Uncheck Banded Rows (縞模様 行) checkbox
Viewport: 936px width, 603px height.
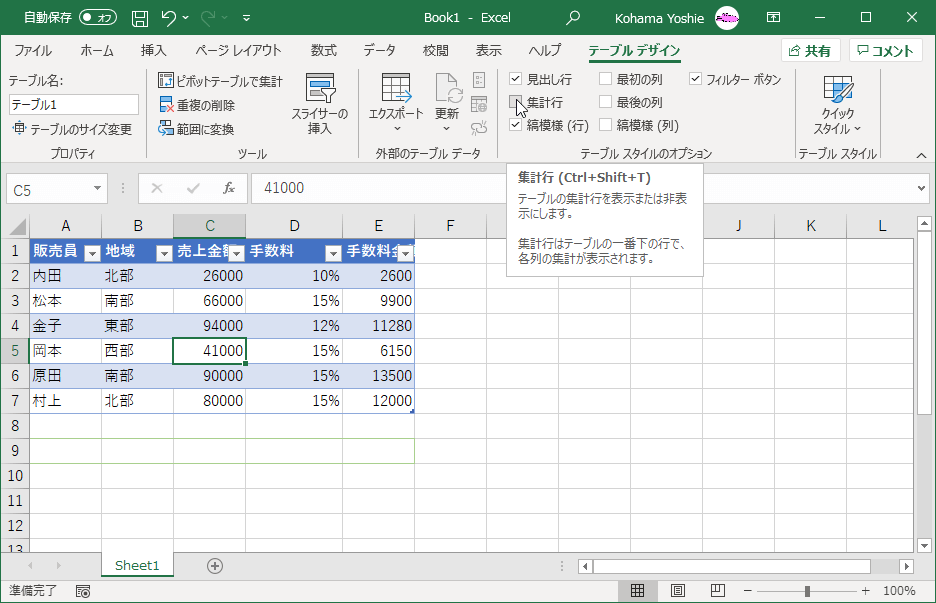click(516, 125)
